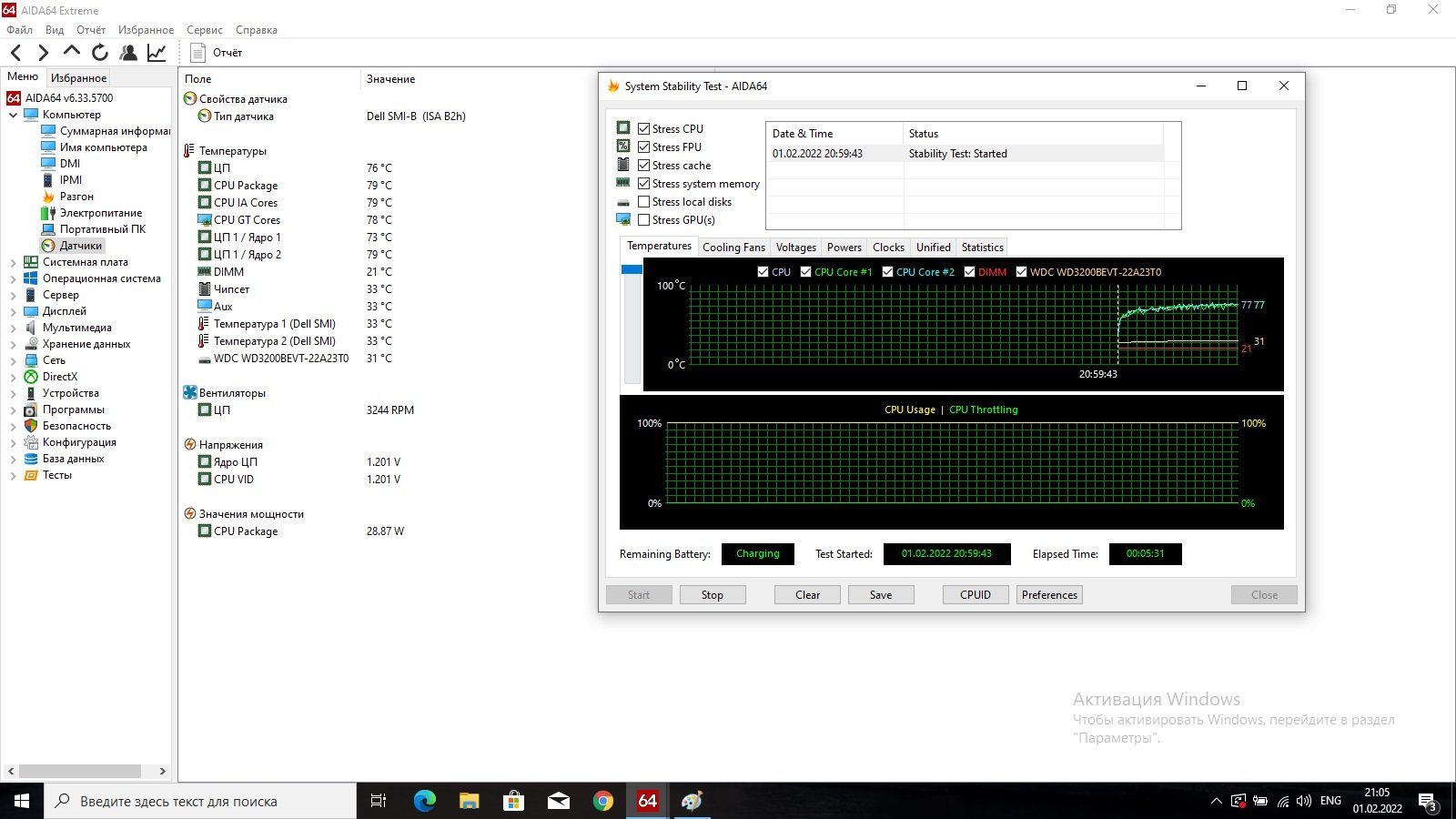Uncheck Stress FPU checkbox
The image size is (1456, 819).
tap(644, 147)
